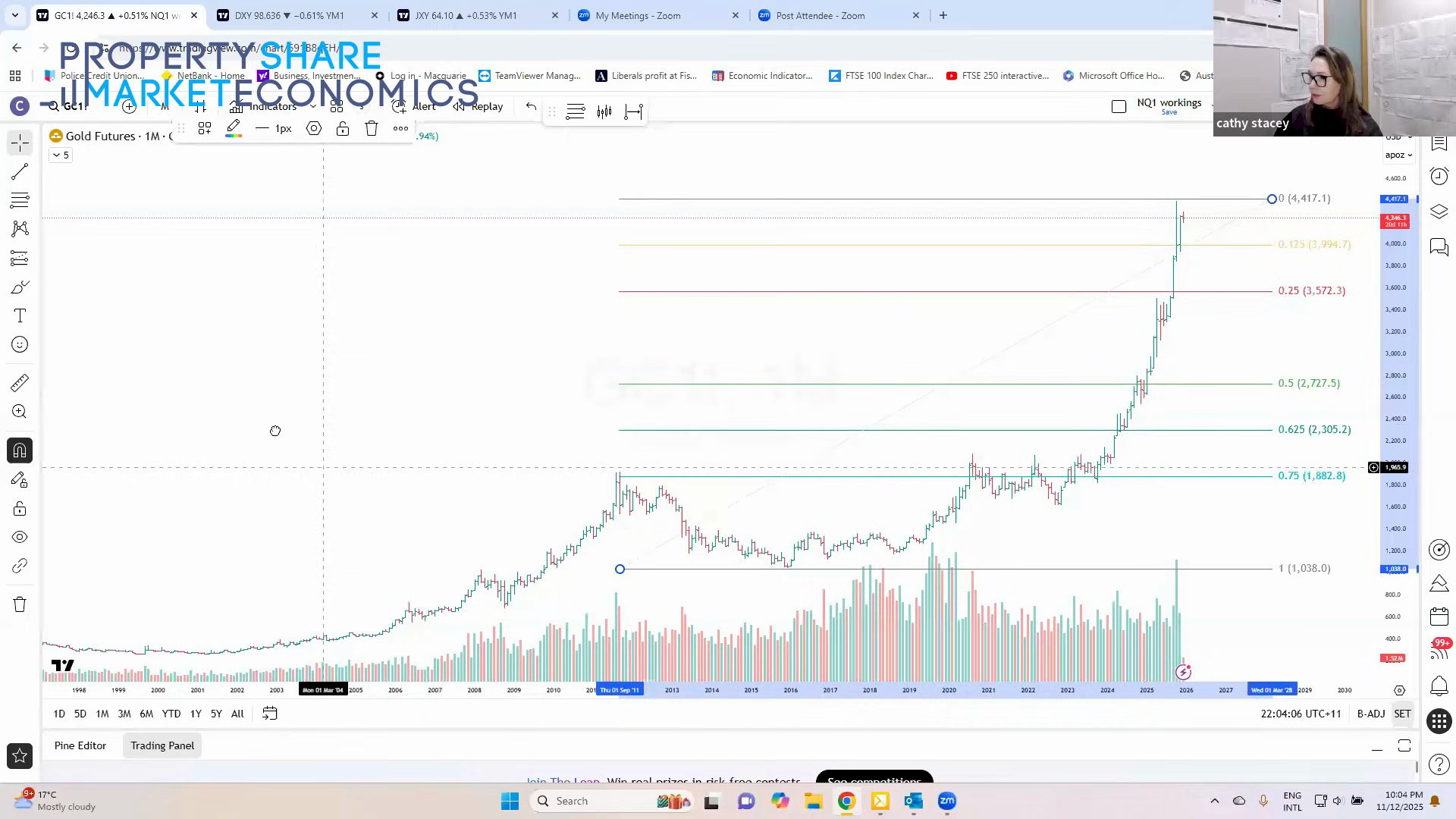The image size is (1456, 819).
Task: Save the NQ1 workings layout
Action: pyautogui.click(x=1169, y=111)
